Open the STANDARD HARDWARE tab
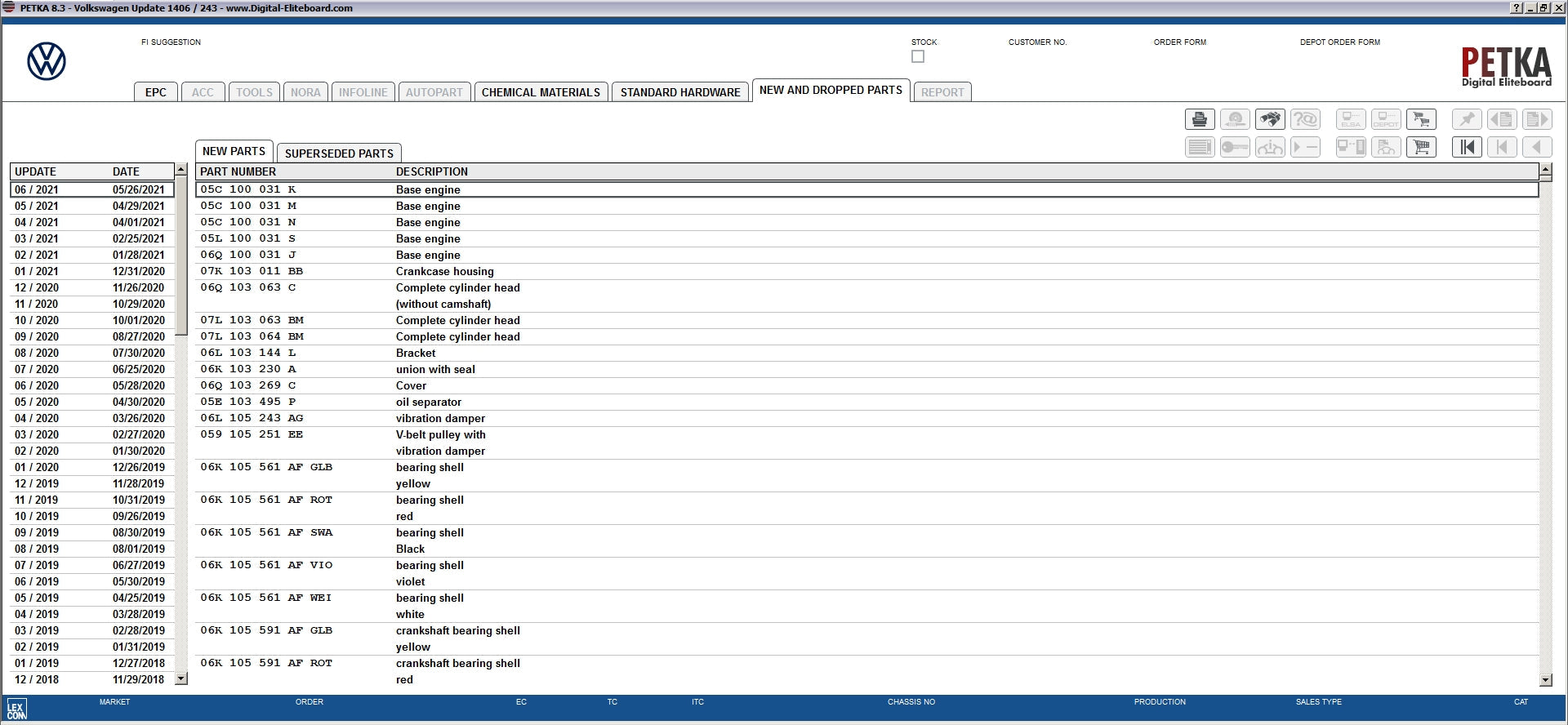The width and height of the screenshot is (1568, 725). coord(679,92)
